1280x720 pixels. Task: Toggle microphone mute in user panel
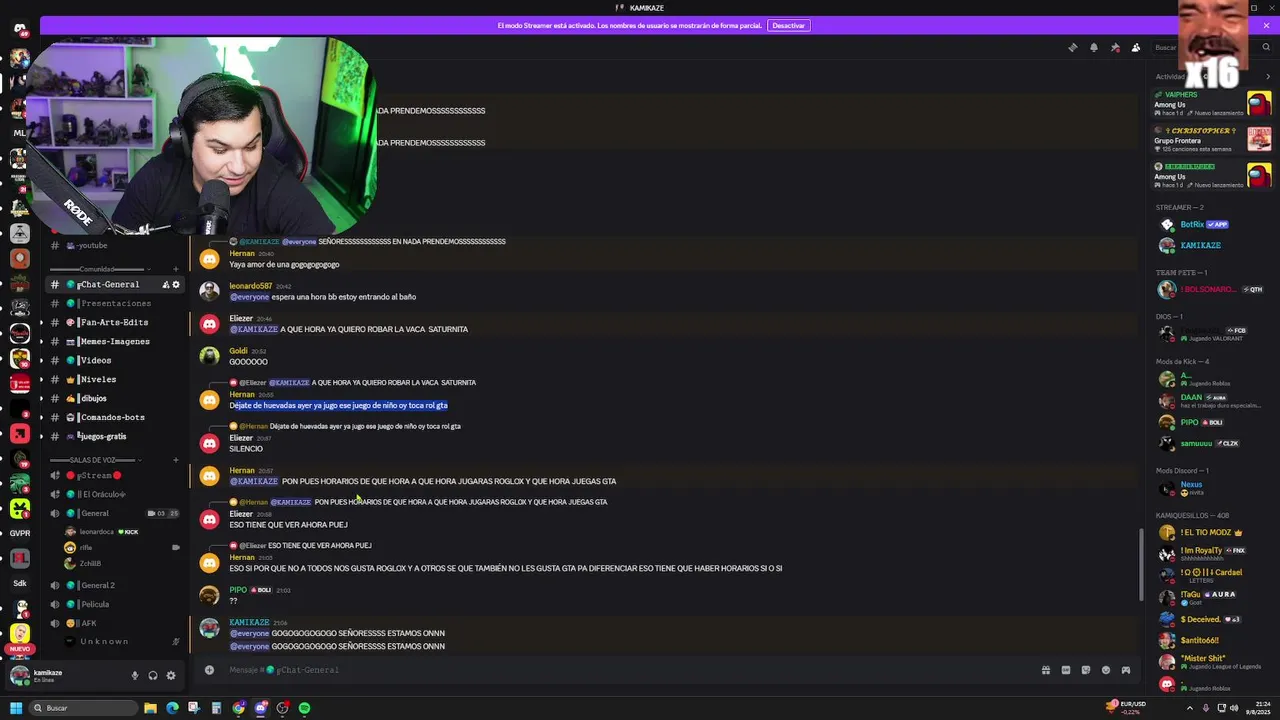click(135, 675)
